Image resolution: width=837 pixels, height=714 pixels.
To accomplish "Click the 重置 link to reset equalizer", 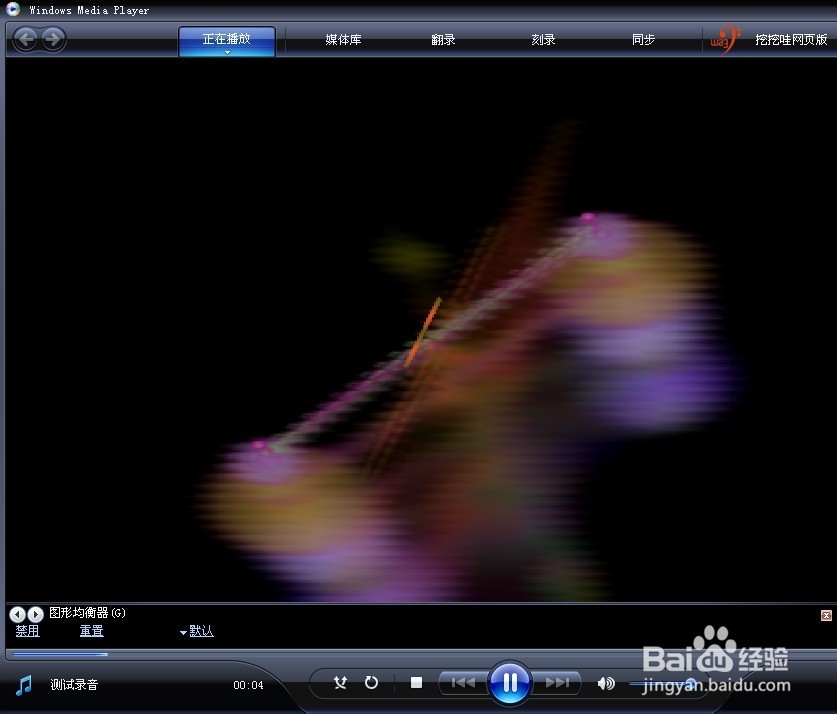I will pos(91,631).
